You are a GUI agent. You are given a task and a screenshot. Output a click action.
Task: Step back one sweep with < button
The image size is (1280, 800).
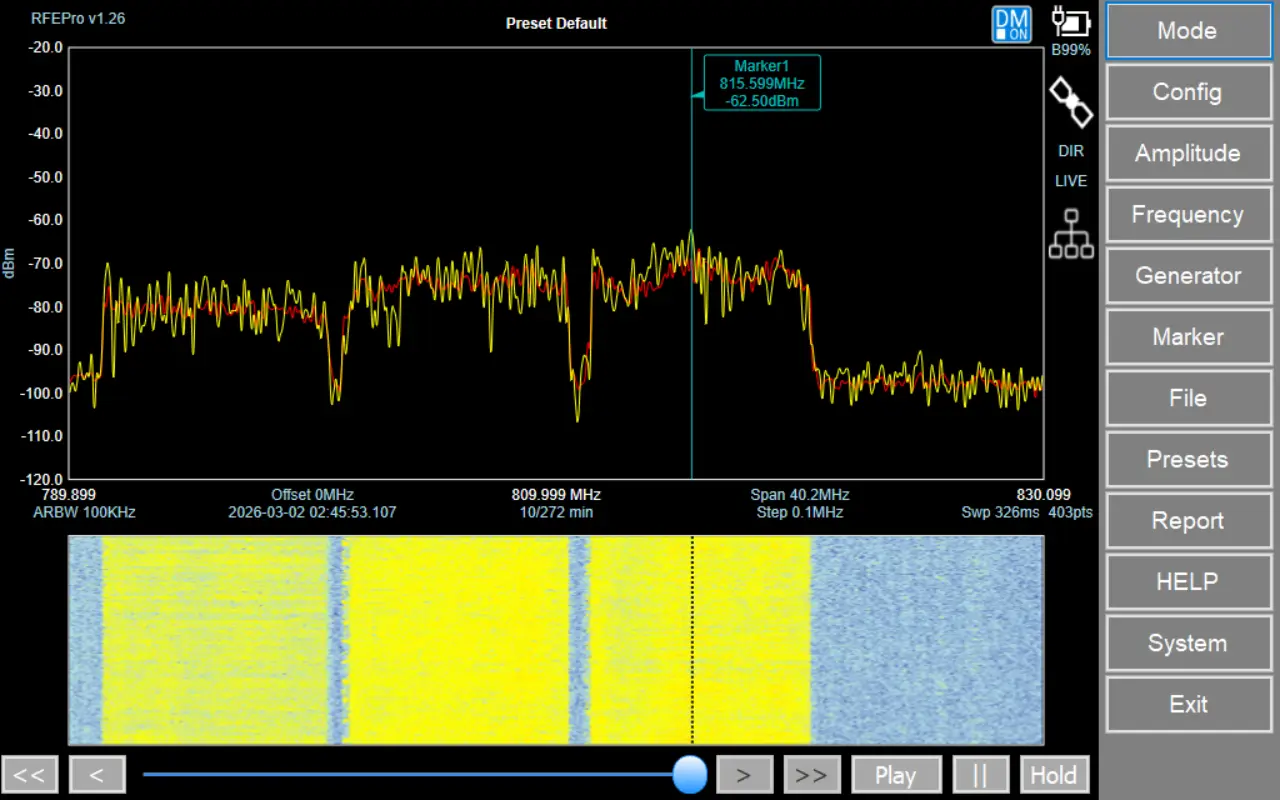(97, 775)
